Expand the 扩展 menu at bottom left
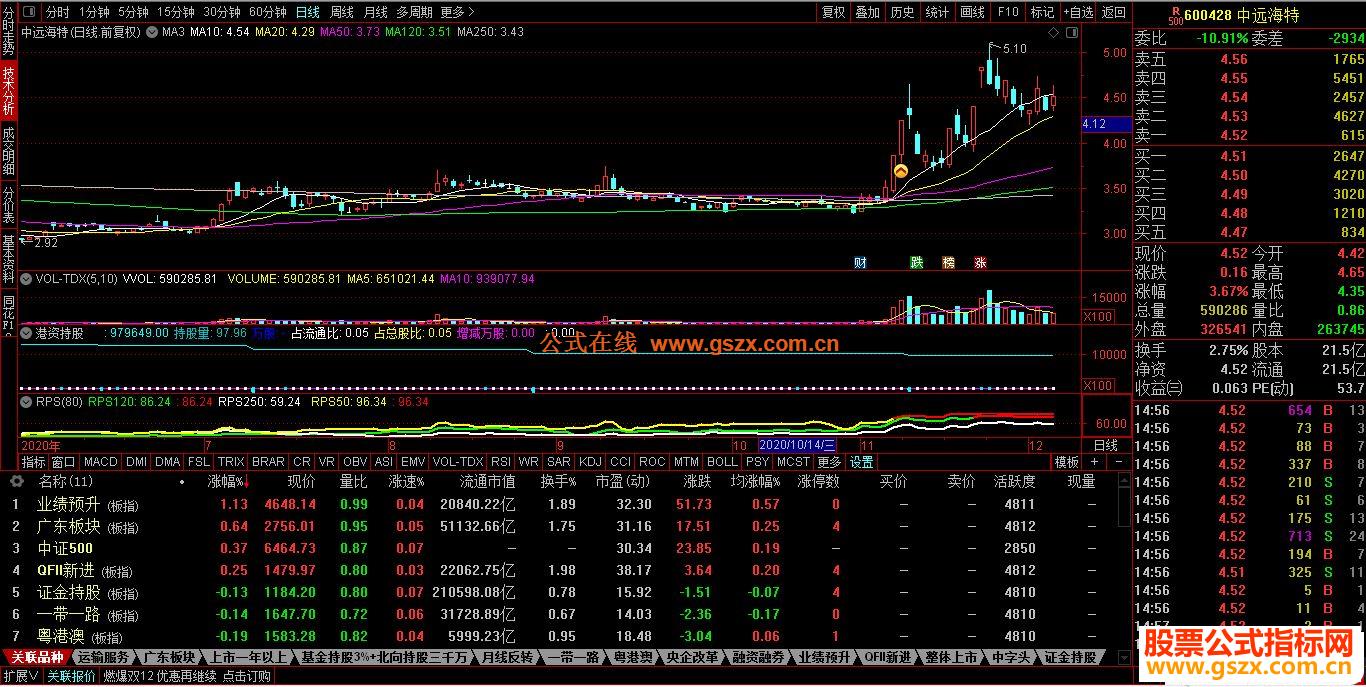The height and width of the screenshot is (687, 1366). click(20, 676)
